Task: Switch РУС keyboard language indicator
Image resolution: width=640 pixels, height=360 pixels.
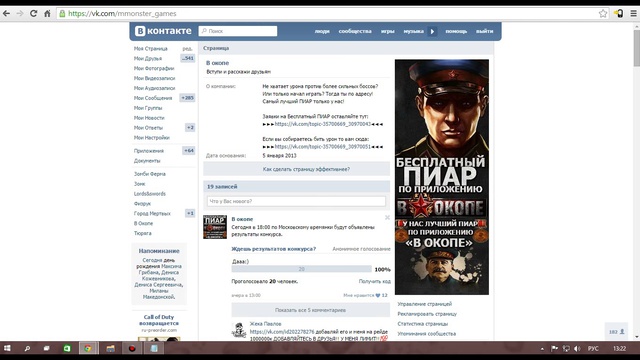Action: (593, 348)
